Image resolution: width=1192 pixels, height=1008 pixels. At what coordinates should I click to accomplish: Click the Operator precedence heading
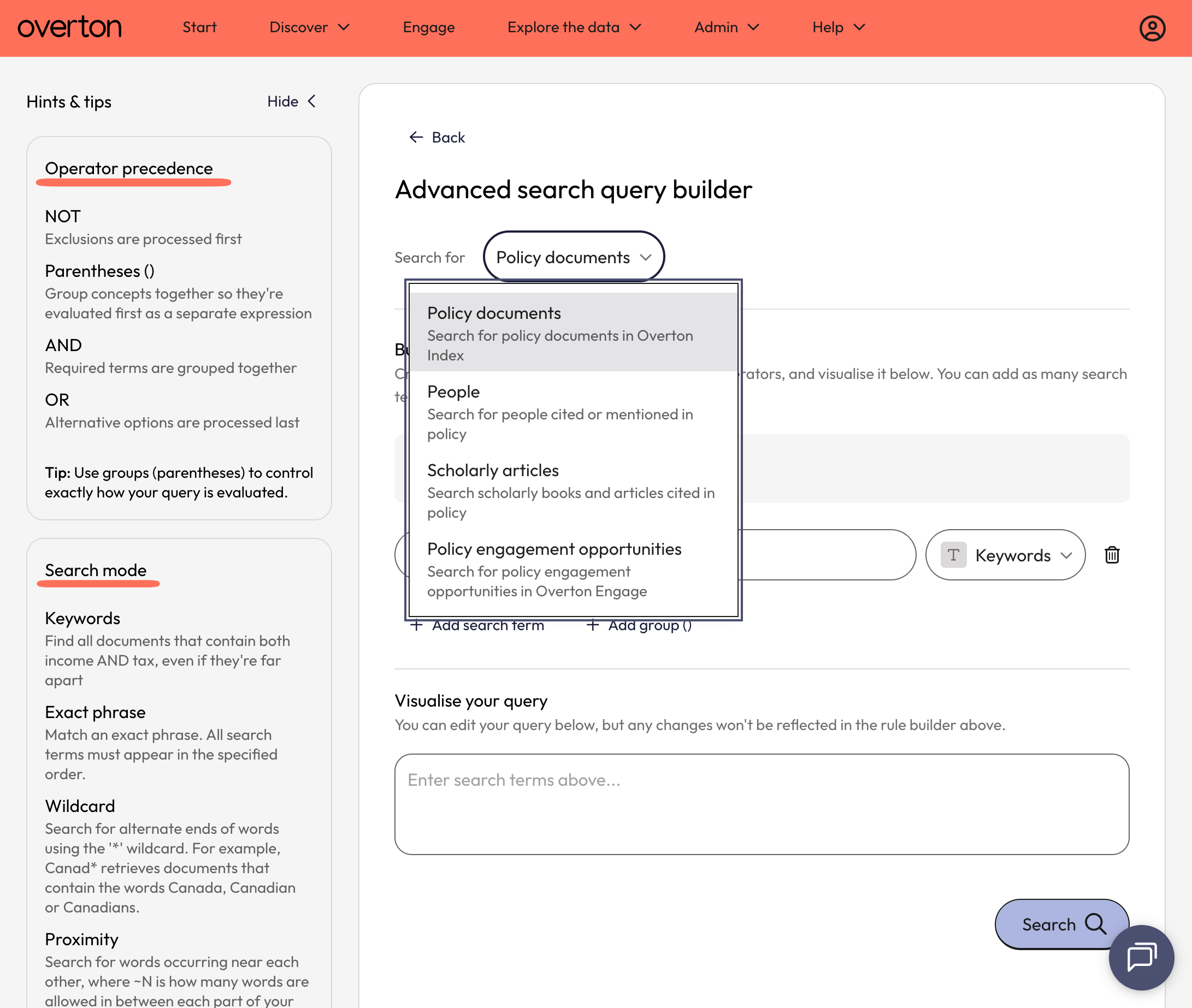click(x=128, y=169)
